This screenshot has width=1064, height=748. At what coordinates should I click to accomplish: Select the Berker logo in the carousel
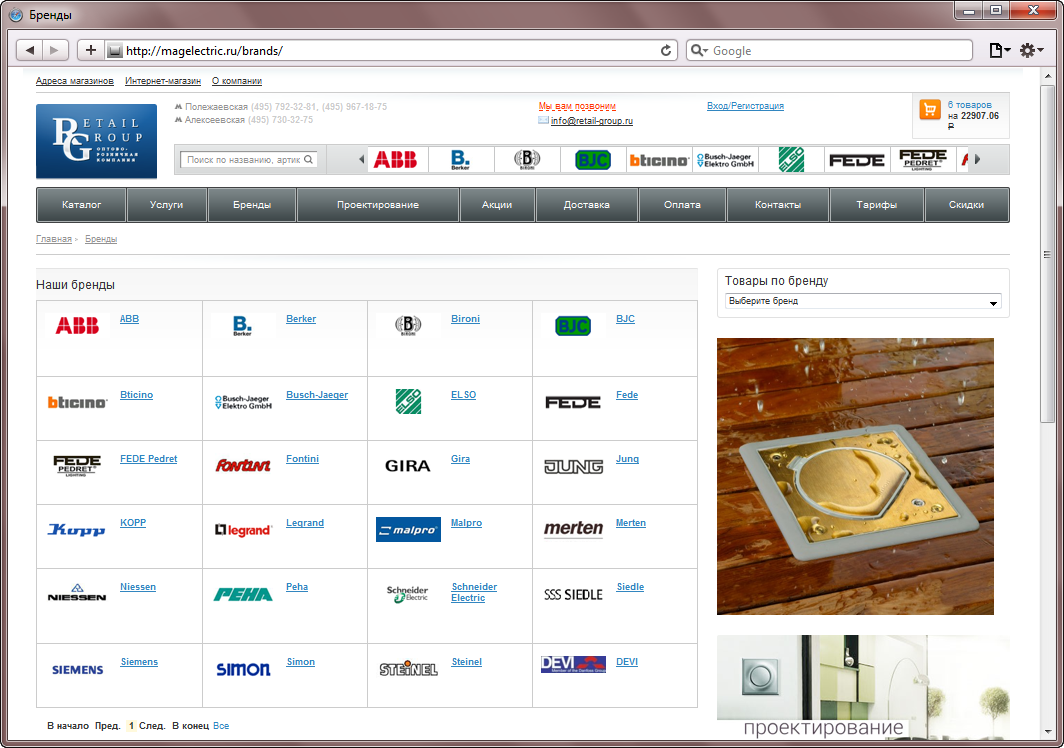click(x=460, y=160)
